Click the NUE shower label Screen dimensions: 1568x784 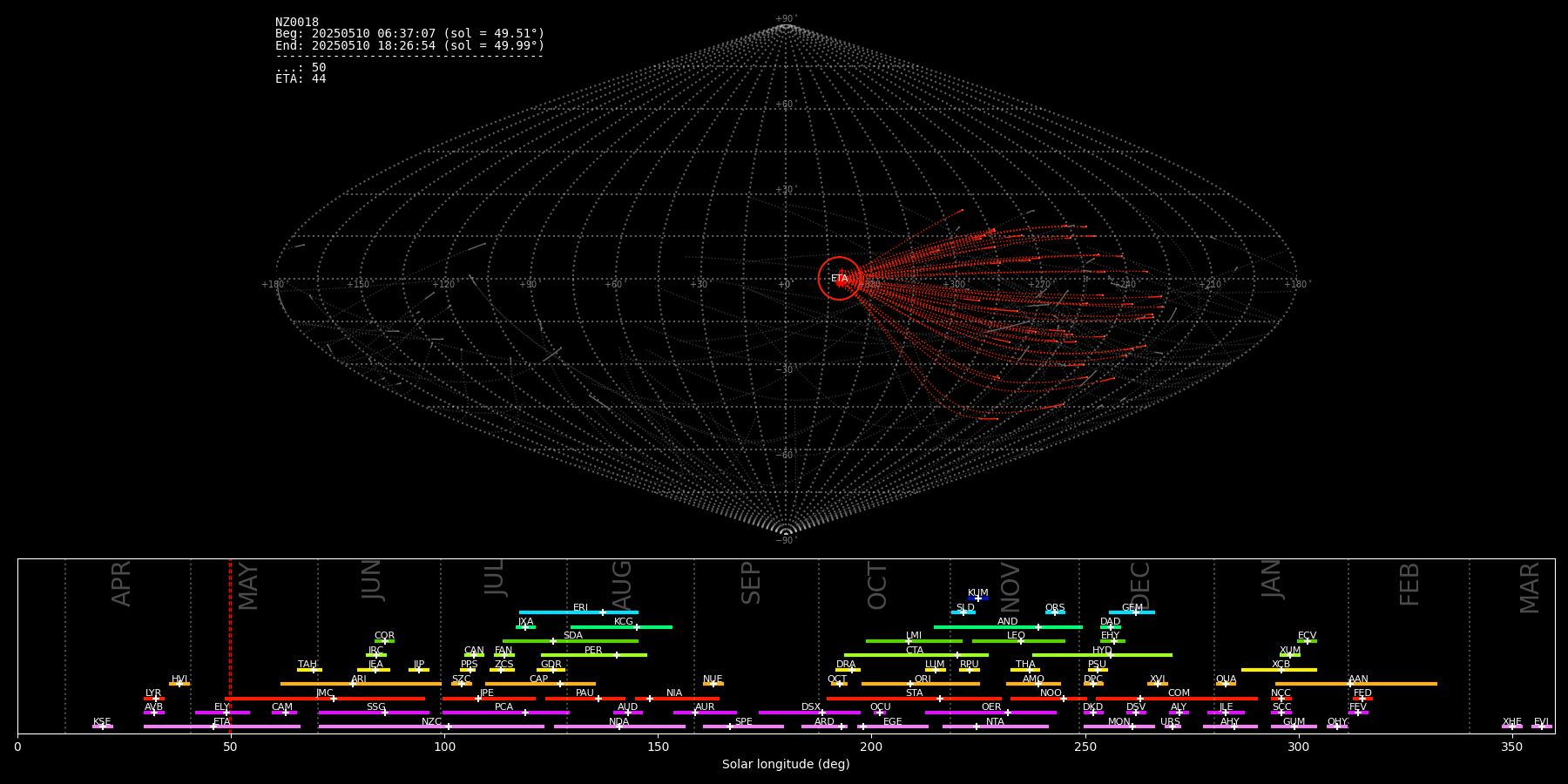coord(713,679)
